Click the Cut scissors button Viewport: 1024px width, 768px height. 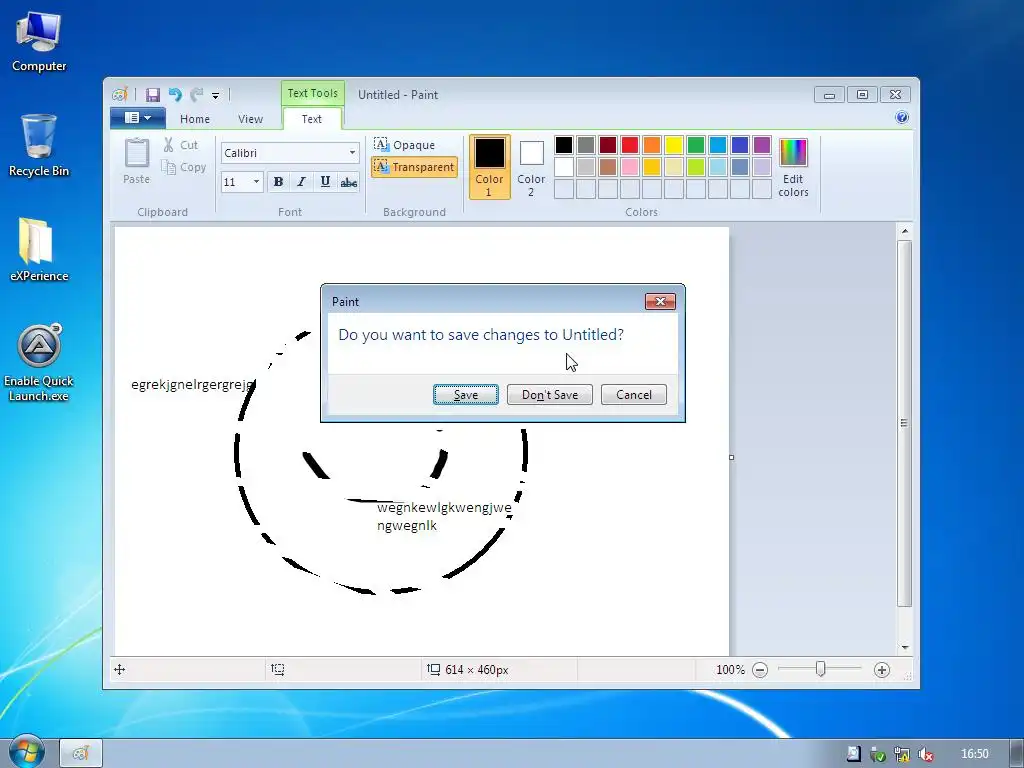[x=181, y=145]
